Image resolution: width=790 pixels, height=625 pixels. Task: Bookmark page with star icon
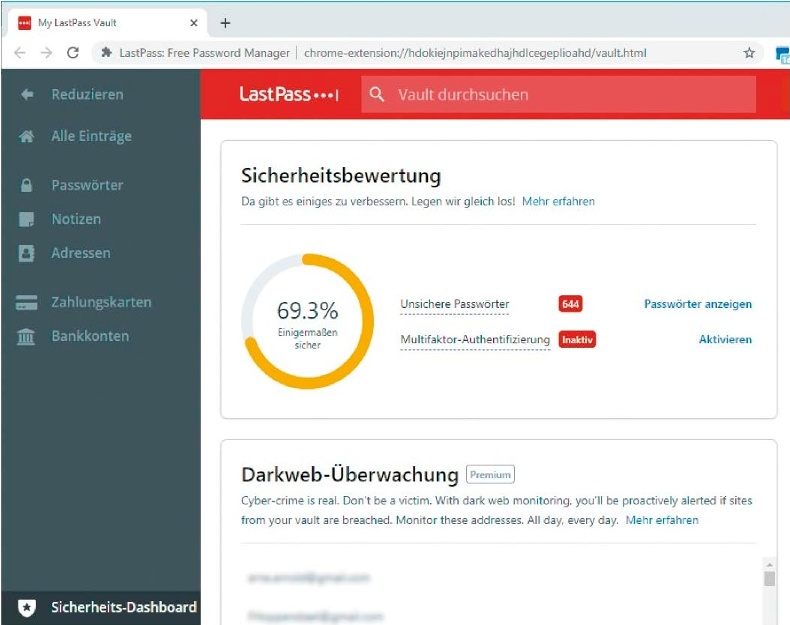coord(749,52)
